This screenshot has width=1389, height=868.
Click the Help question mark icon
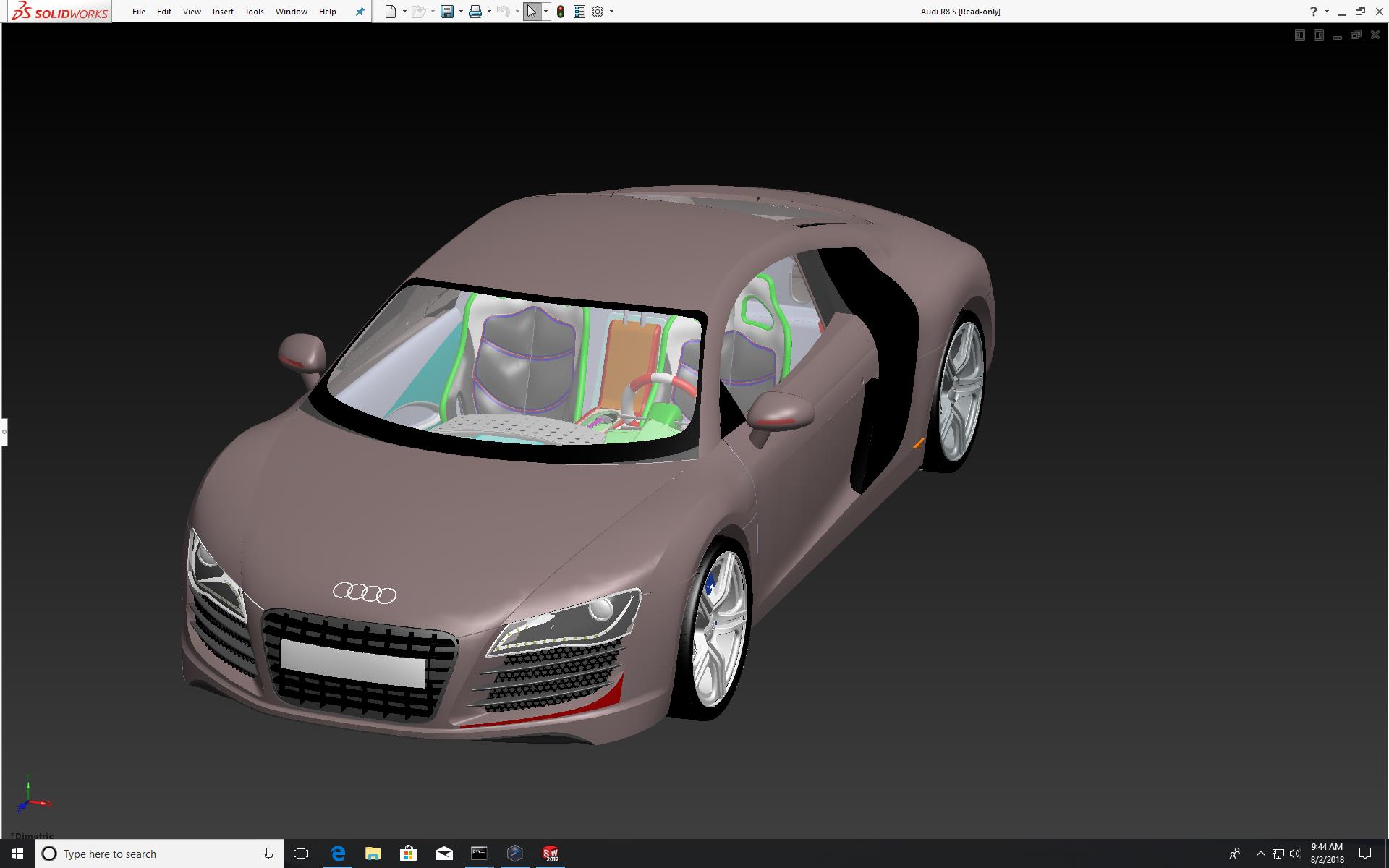point(1313,12)
